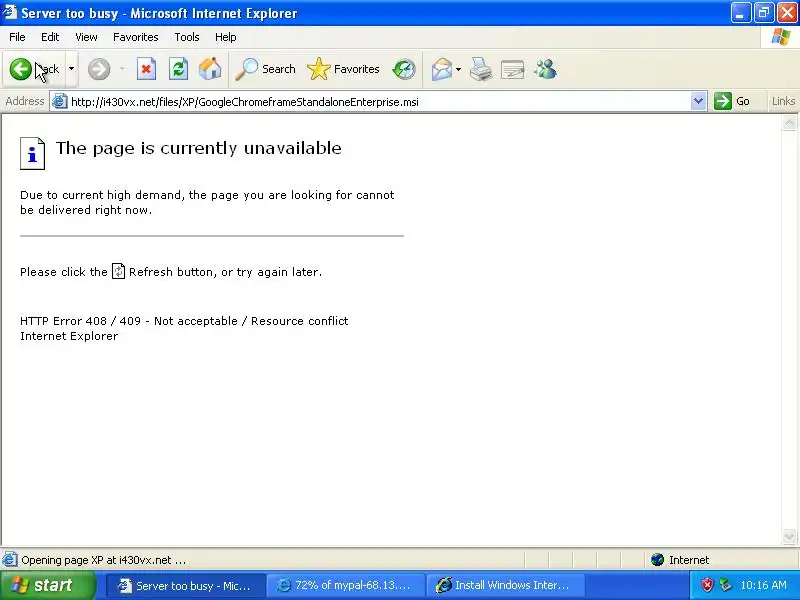800x600 pixels.
Task: Click the network tray icon
Action: pos(725,585)
